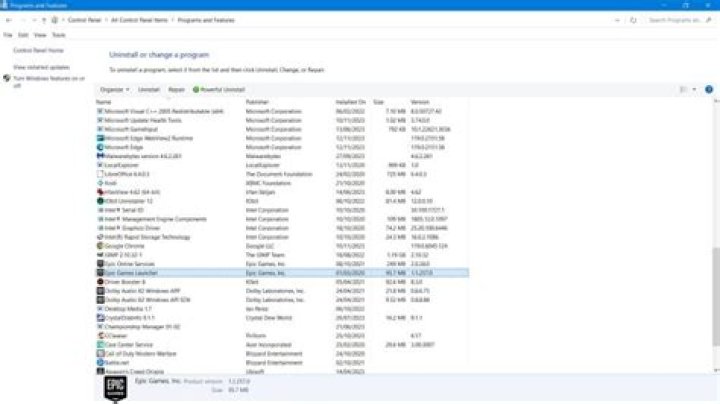
Task: Click the Kodi program icon
Action: (x=100, y=183)
